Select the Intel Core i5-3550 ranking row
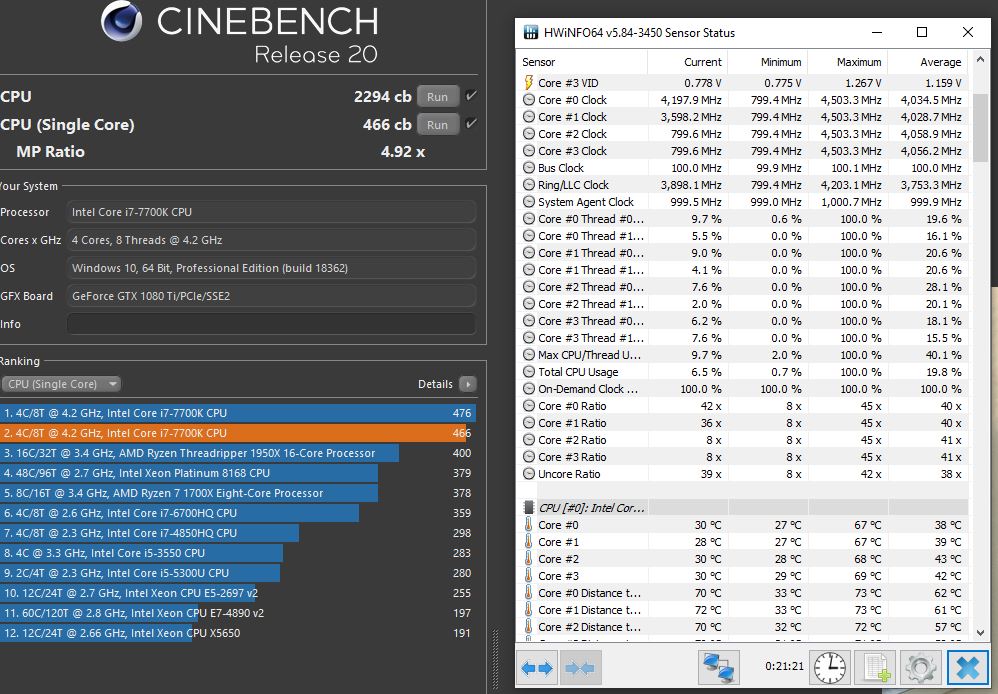This screenshot has height=694, width=998. (x=237, y=553)
